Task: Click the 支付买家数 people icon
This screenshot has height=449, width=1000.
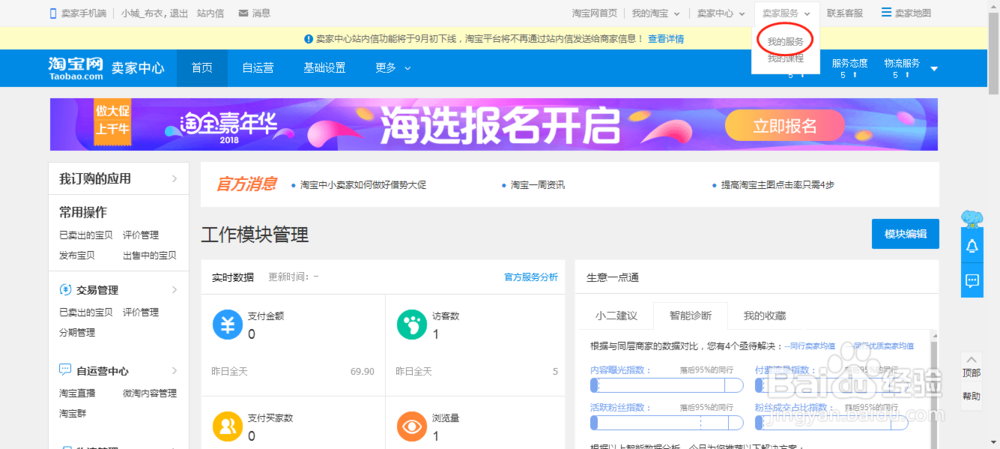Action: 228,427
